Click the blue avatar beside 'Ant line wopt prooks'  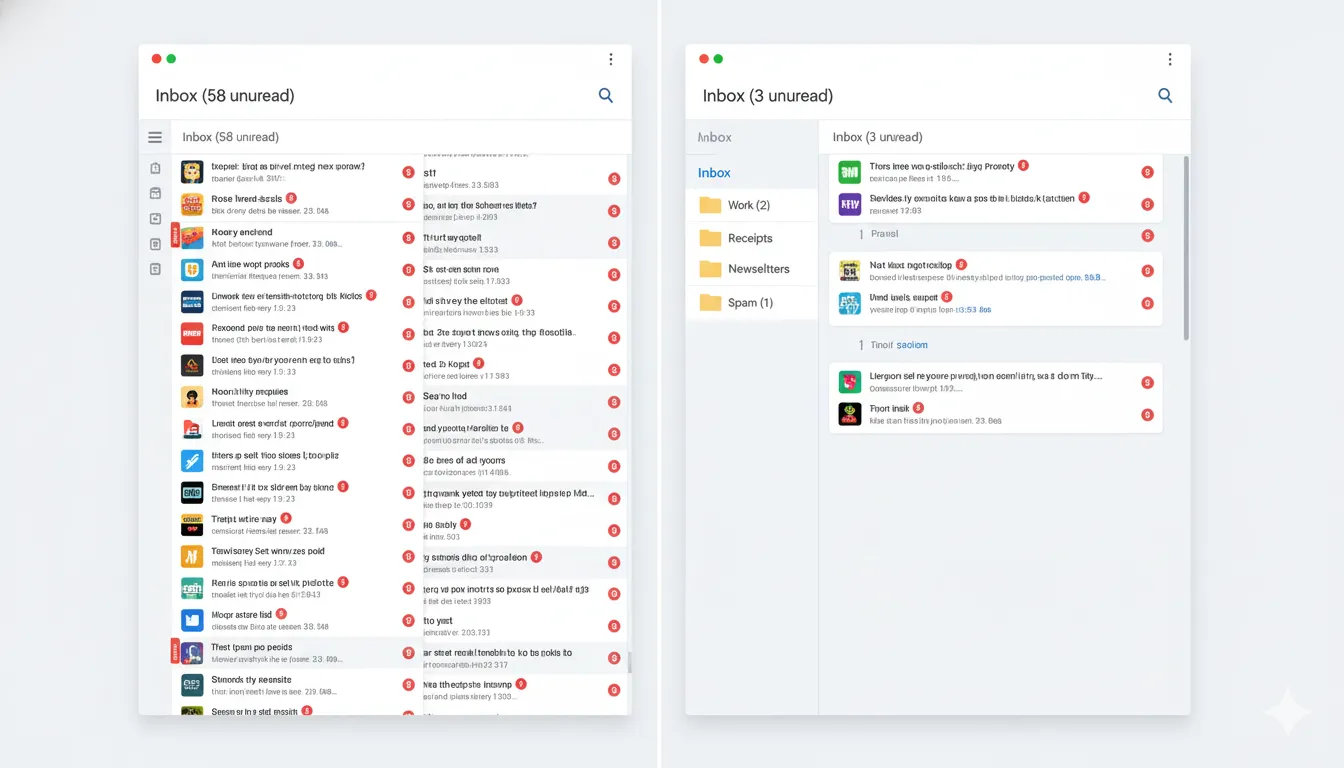[x=192, y=269]
